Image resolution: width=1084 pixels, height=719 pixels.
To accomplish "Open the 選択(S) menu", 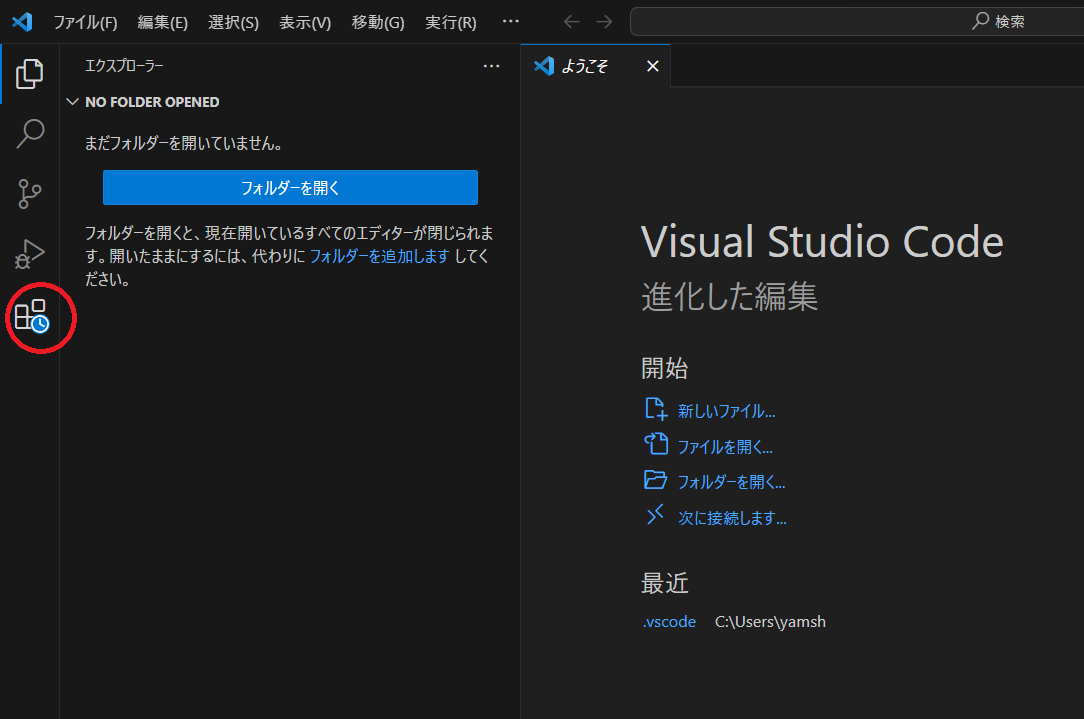I will coord(234,22).
